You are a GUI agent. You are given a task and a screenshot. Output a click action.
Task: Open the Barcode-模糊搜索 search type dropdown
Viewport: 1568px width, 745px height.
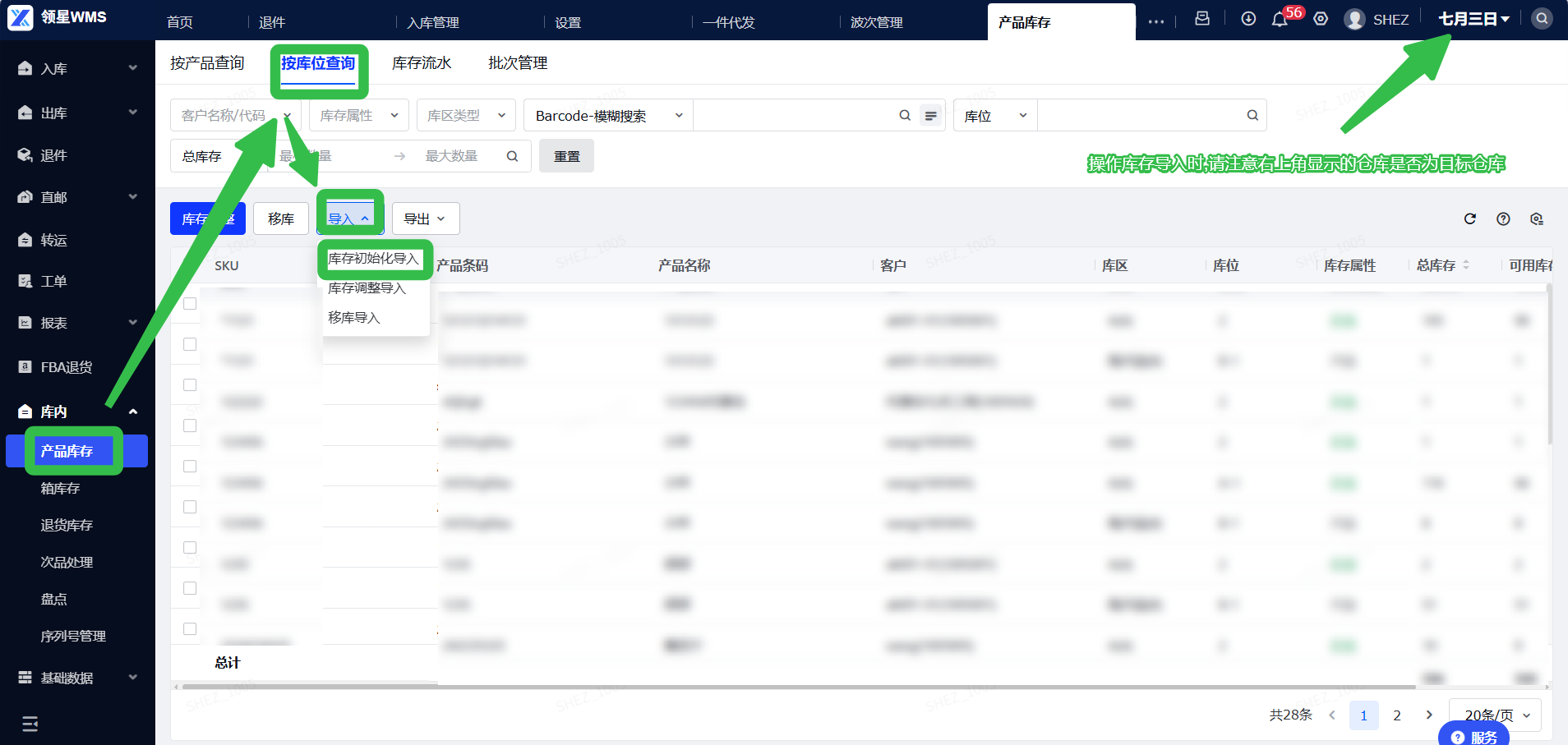click(608, 115)
